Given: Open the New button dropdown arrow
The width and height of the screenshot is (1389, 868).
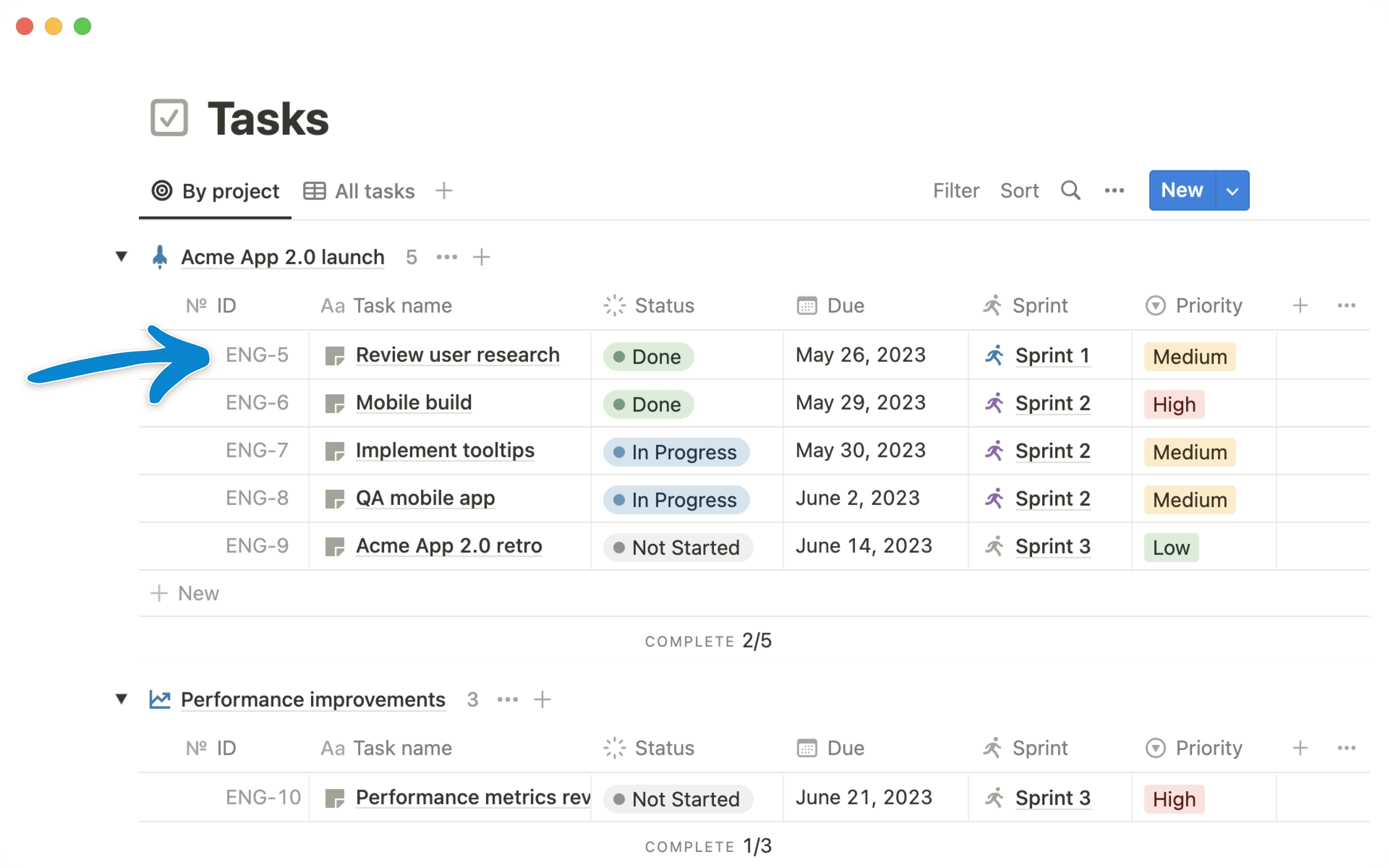Looking at the screenshot, I should (1232, 191).
